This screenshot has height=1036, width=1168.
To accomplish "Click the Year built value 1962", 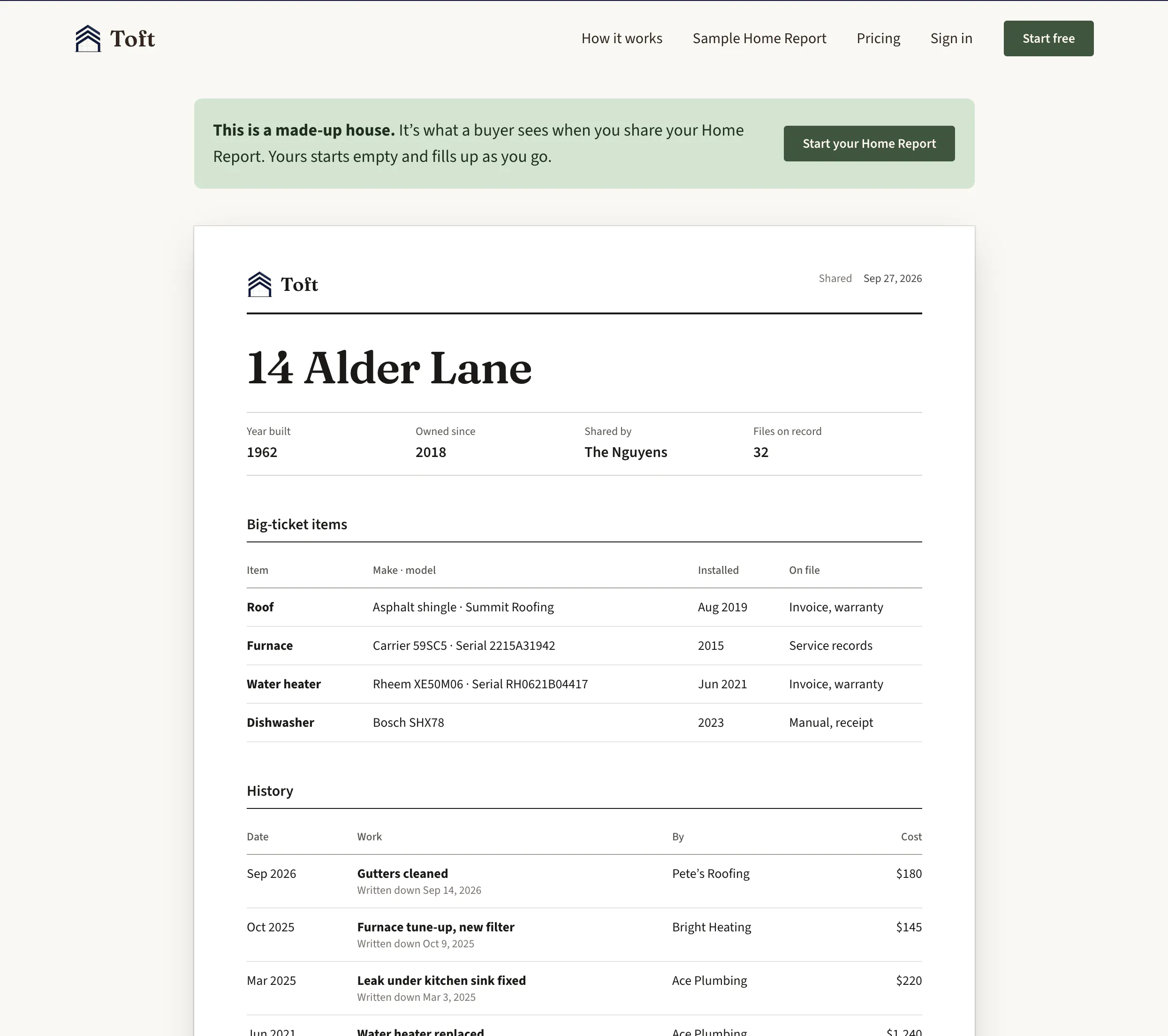I will (x=262, y=452).
